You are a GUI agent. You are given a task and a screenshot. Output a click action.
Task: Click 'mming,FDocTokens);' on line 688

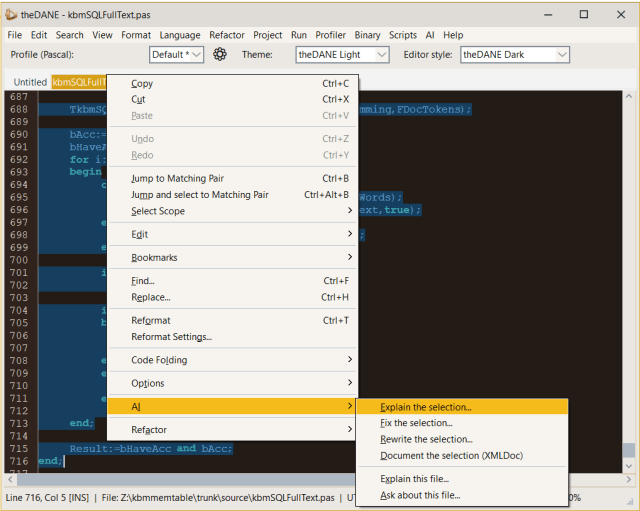(x=415, y=109)
